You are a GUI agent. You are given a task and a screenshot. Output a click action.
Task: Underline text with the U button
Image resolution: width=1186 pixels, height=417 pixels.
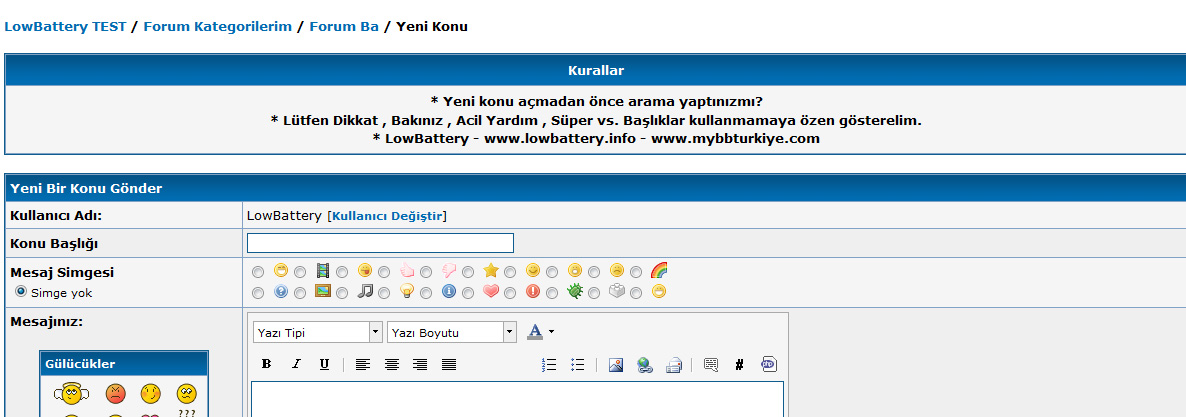324,365
